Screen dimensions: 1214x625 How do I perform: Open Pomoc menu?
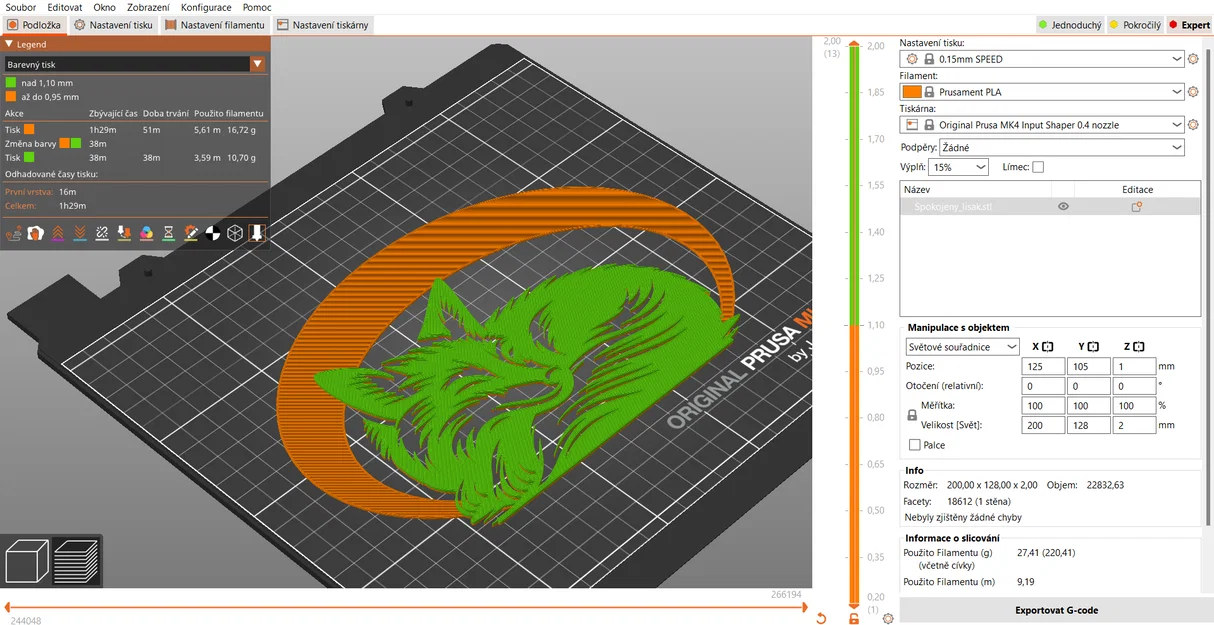coord(257,7)
